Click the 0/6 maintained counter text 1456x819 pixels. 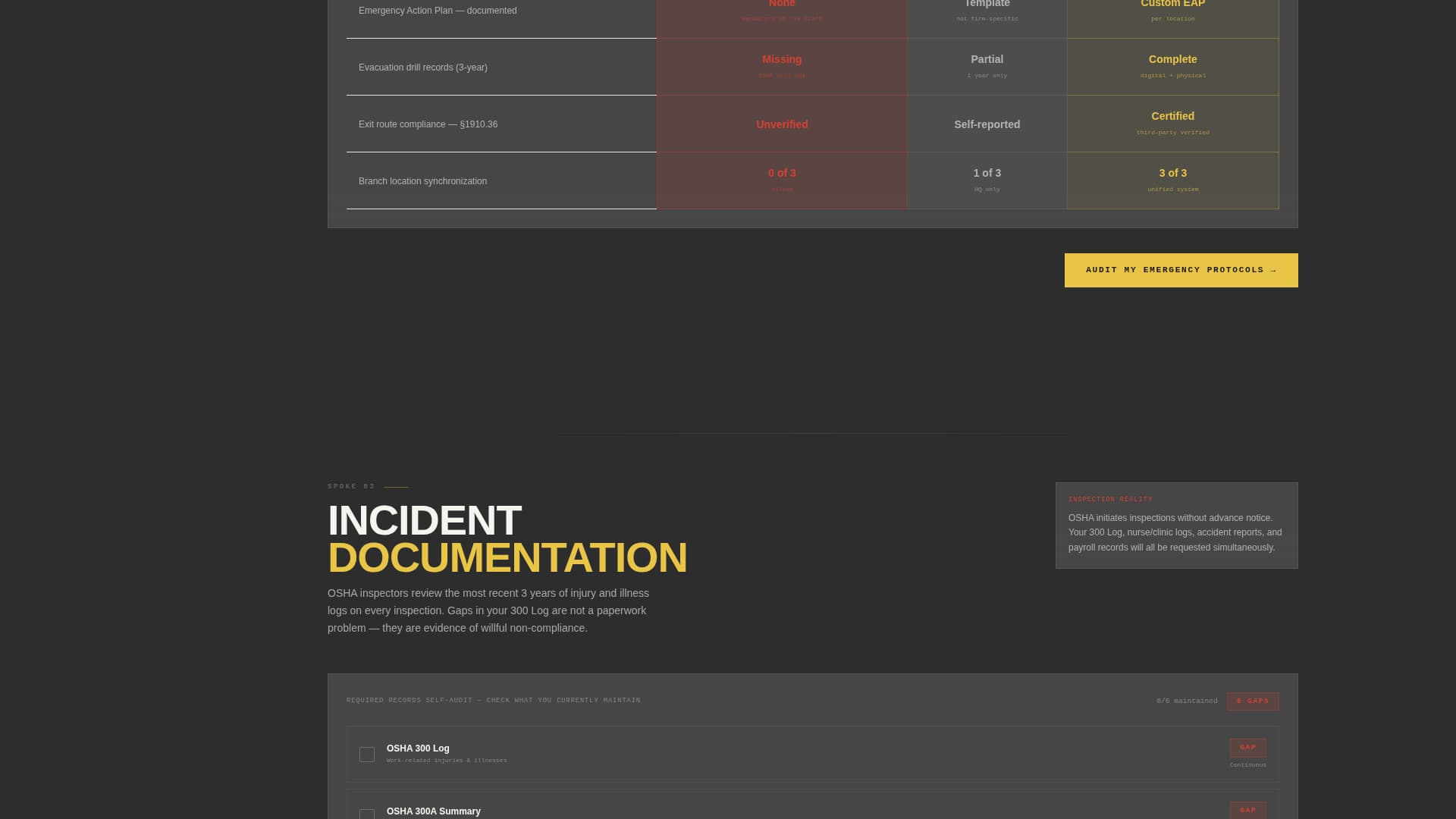pos(1187,701)
